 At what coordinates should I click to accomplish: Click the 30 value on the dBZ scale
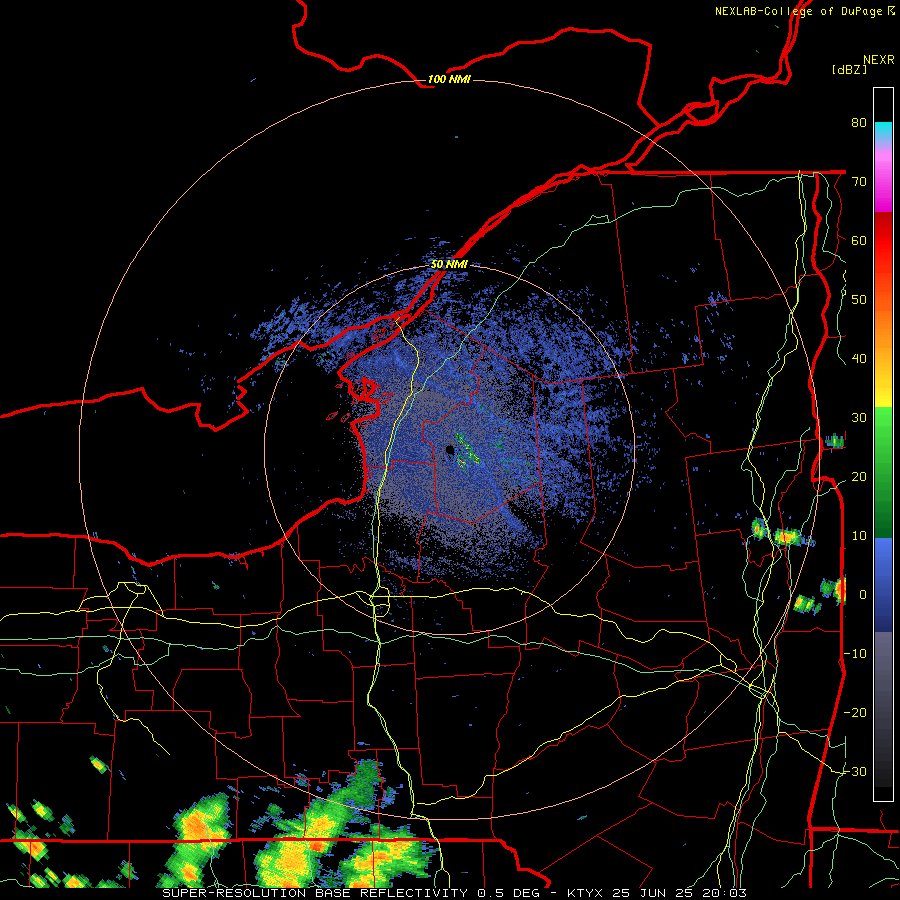(x=859, y=417)
